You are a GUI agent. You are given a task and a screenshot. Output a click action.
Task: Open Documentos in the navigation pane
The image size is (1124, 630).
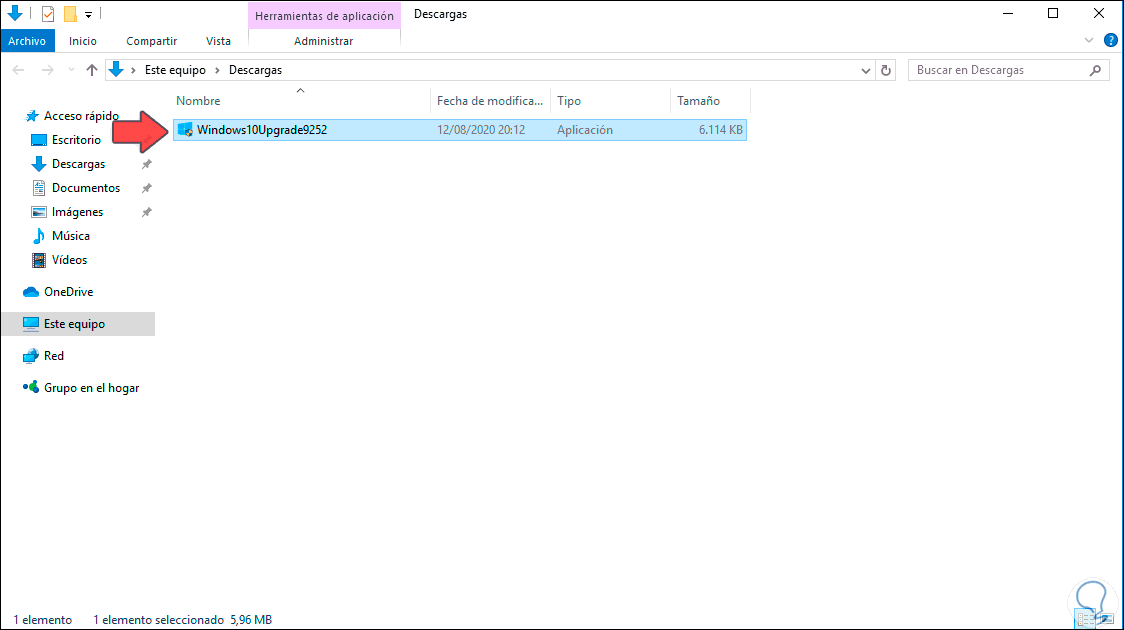pyautogui.click(x=85, y=188)
